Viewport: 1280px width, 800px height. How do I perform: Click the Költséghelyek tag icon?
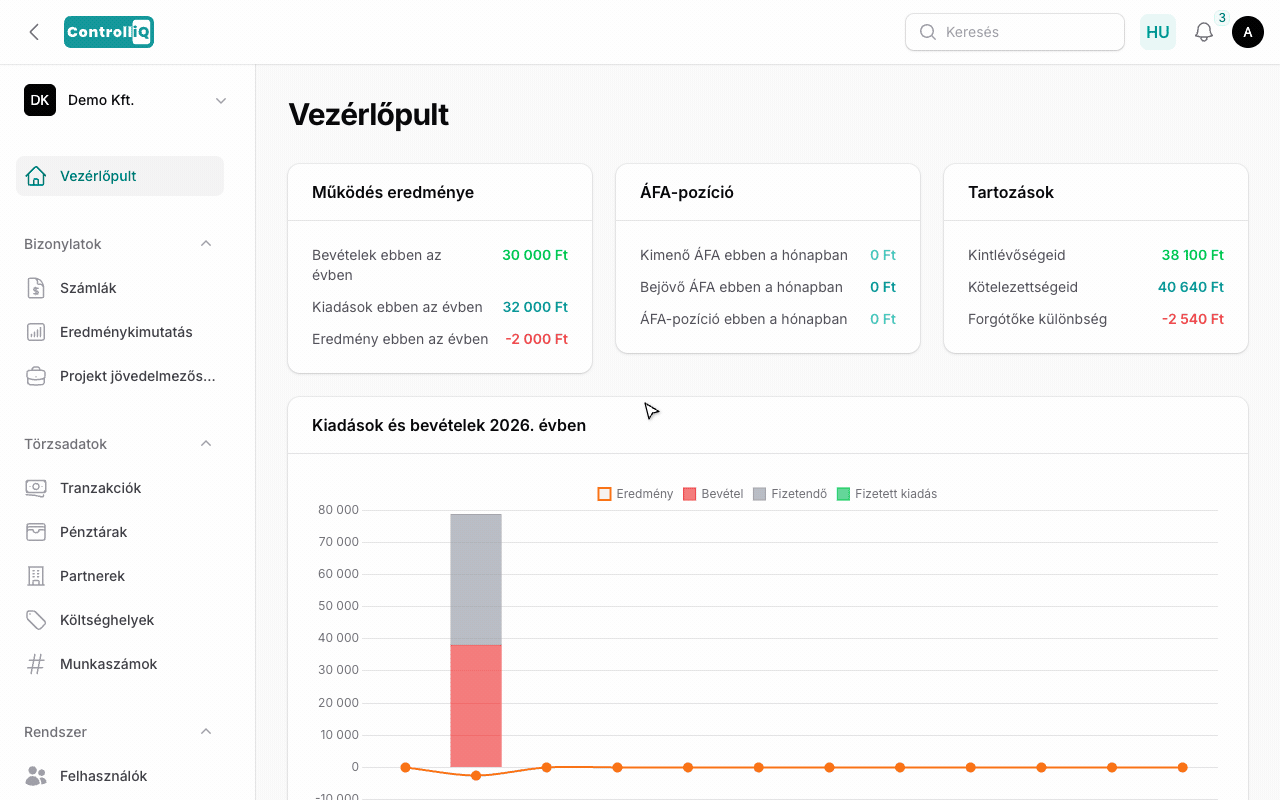coord(36,620)
